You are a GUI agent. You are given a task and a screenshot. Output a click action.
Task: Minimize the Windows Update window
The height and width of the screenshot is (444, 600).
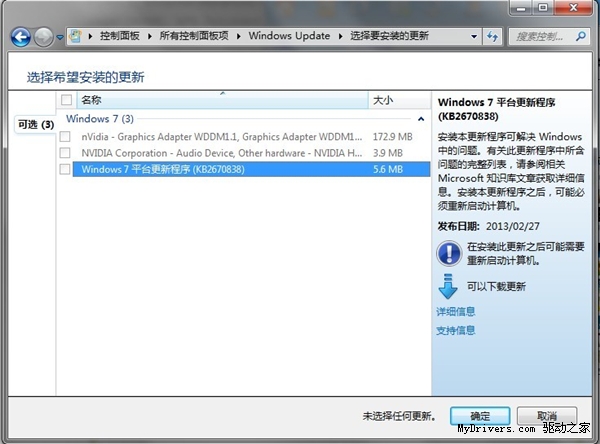tap(521, 7)
